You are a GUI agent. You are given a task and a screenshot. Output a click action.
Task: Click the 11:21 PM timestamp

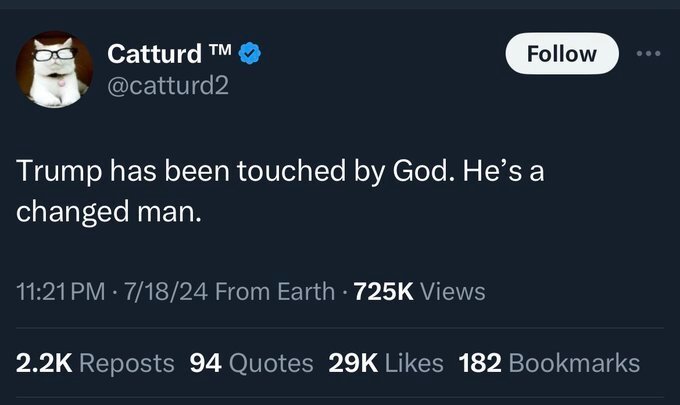(58, 291)
